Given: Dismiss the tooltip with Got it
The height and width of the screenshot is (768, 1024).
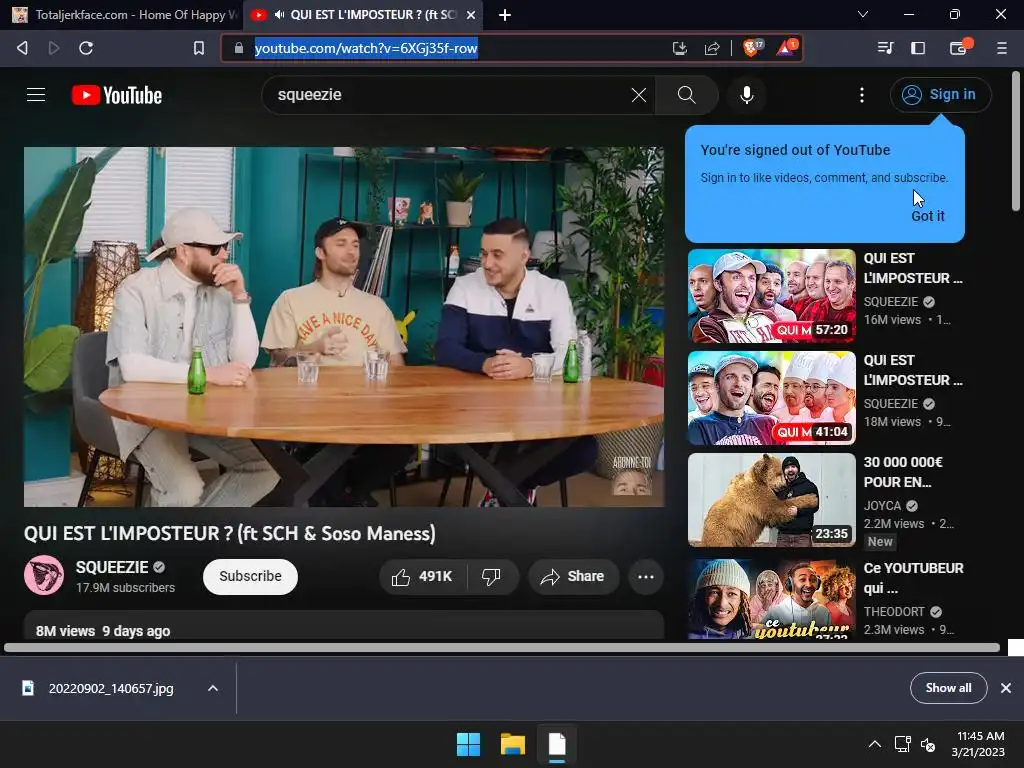Looking at the screenshot, I should pyautogui.click(x=927, y=216).
